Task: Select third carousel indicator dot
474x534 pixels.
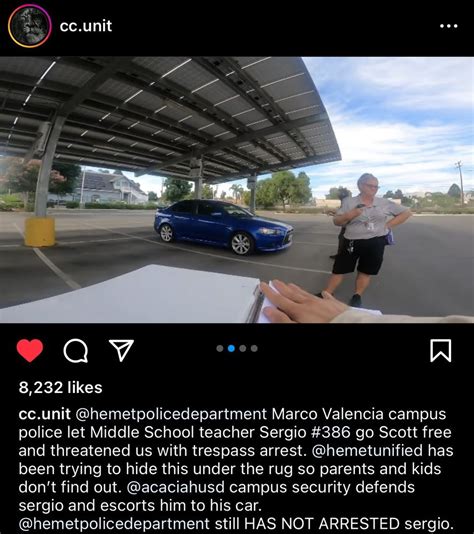Action: (243, 348)
